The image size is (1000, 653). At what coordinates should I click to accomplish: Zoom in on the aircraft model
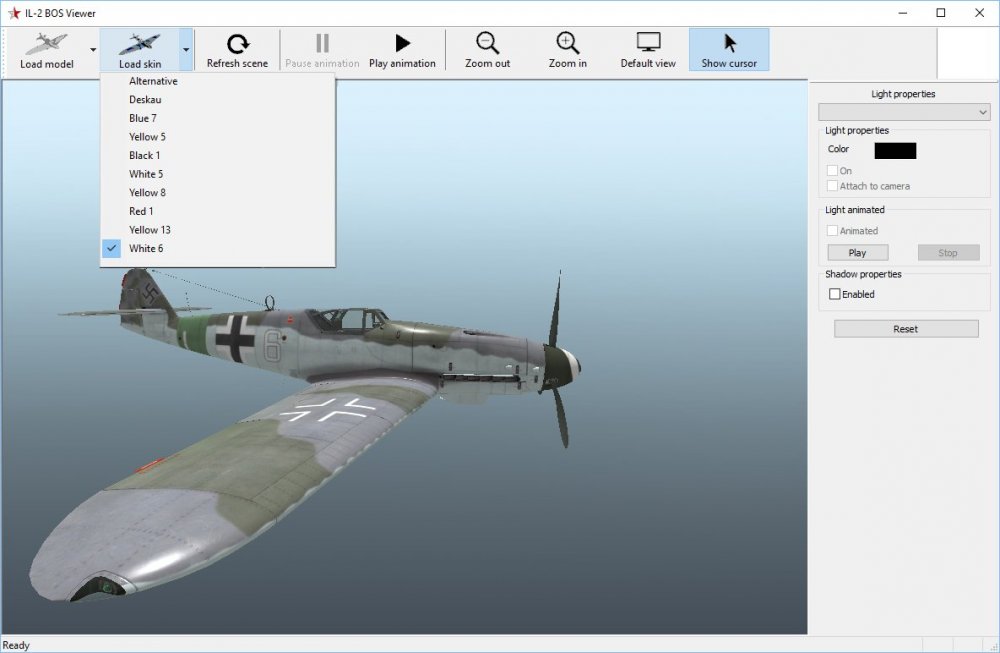(567, 49)
